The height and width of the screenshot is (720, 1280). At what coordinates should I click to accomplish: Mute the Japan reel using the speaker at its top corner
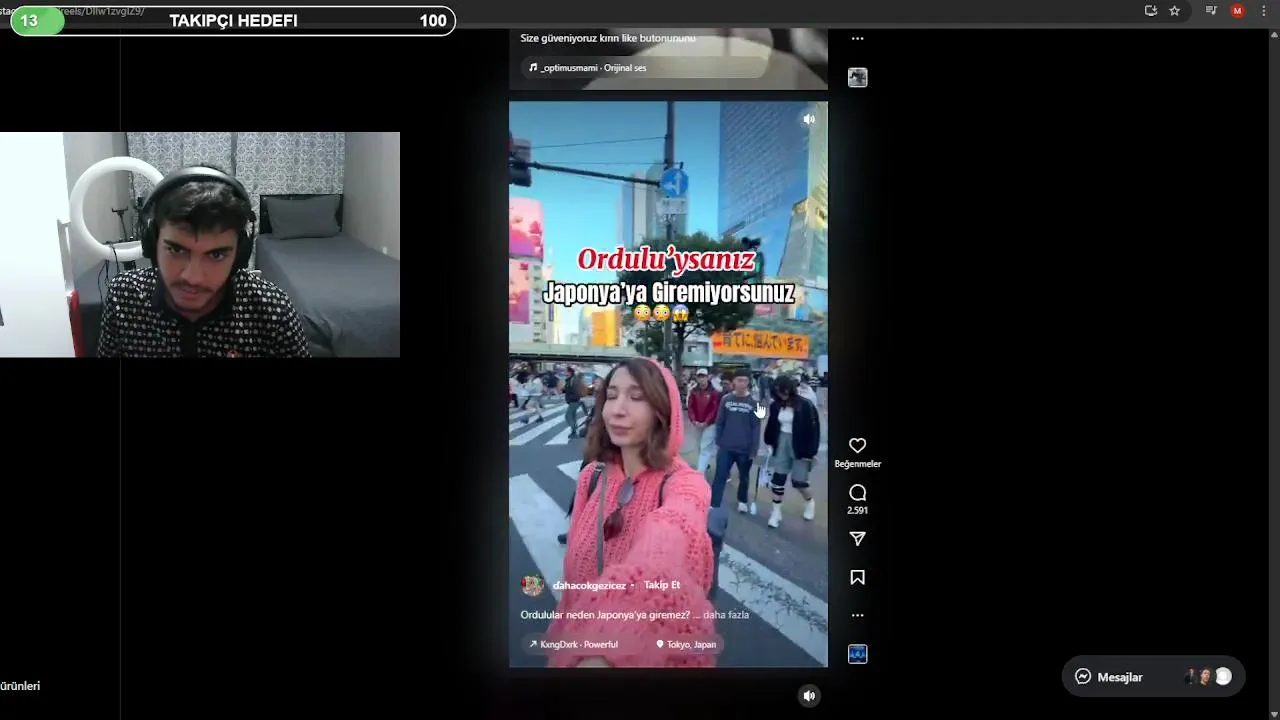coord(809,119)
